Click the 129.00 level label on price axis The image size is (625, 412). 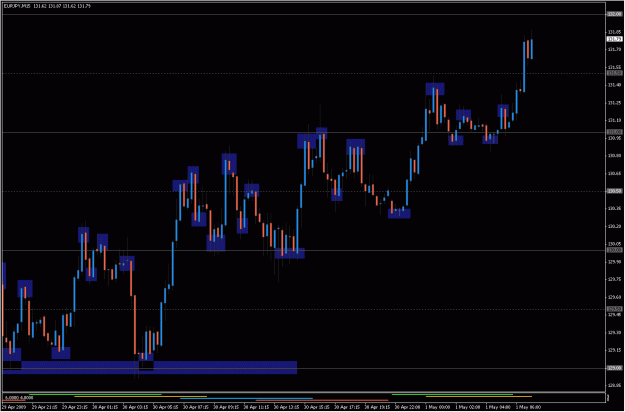pos(614,368)
